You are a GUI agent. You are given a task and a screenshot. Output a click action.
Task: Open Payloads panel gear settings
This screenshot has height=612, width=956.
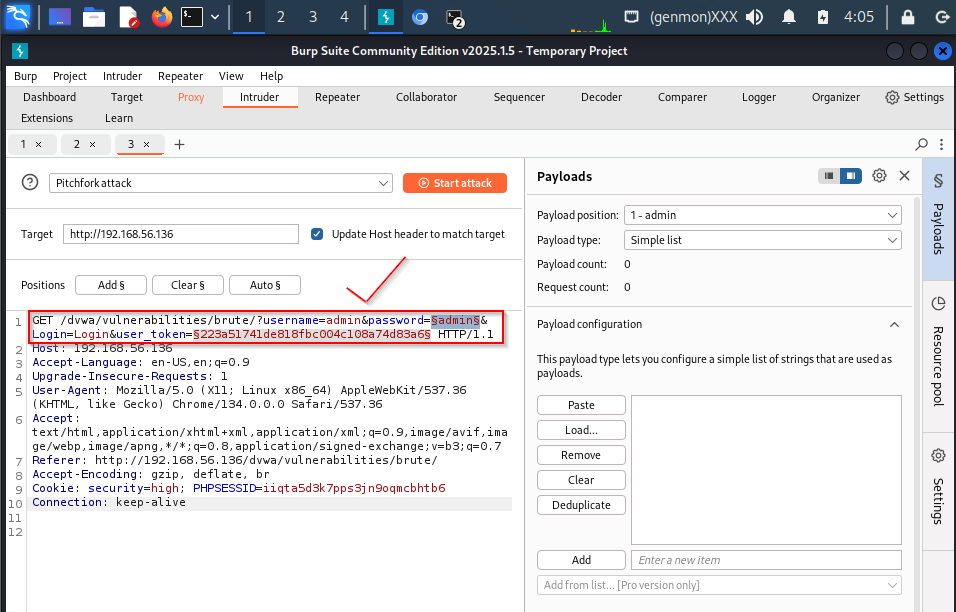(879, 176)
